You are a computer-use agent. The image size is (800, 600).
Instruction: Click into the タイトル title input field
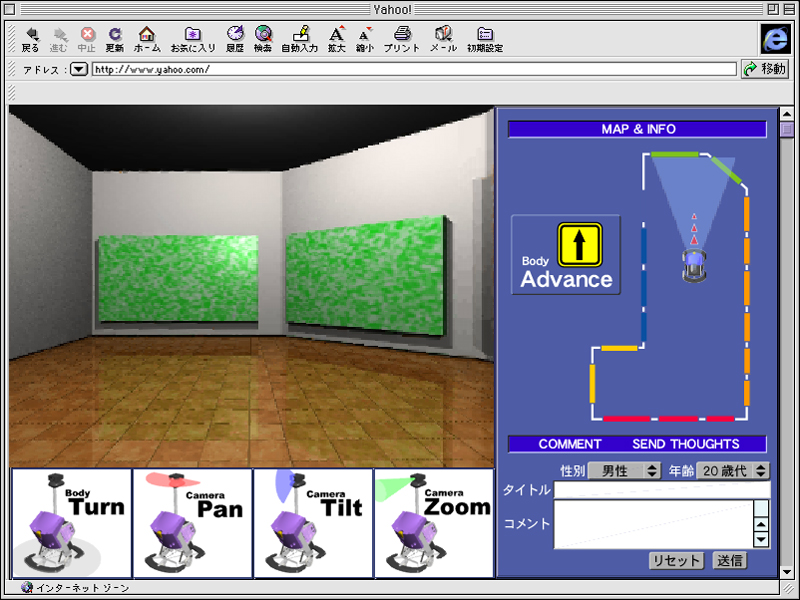662,490
